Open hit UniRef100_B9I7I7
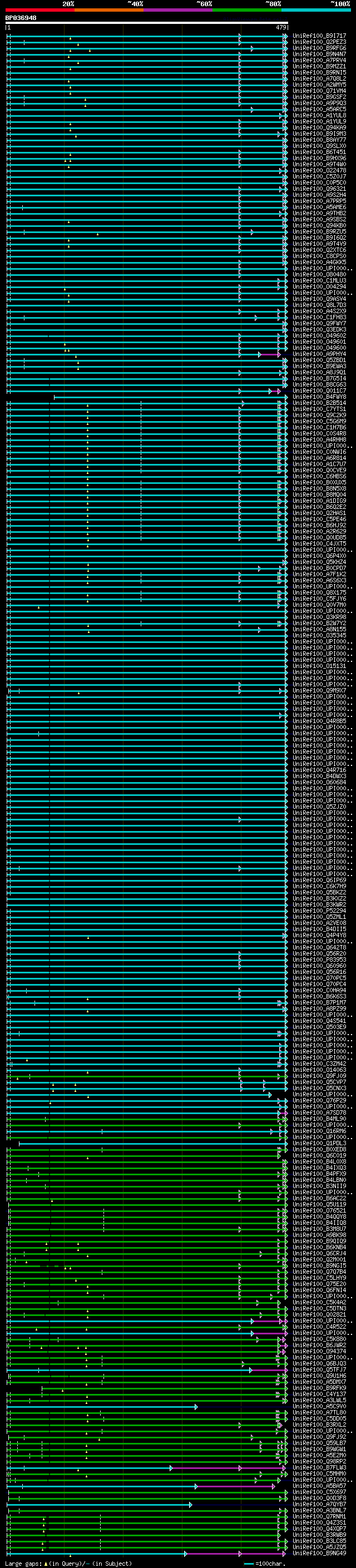Screen dimensions: 356x1568 point(319,36)
